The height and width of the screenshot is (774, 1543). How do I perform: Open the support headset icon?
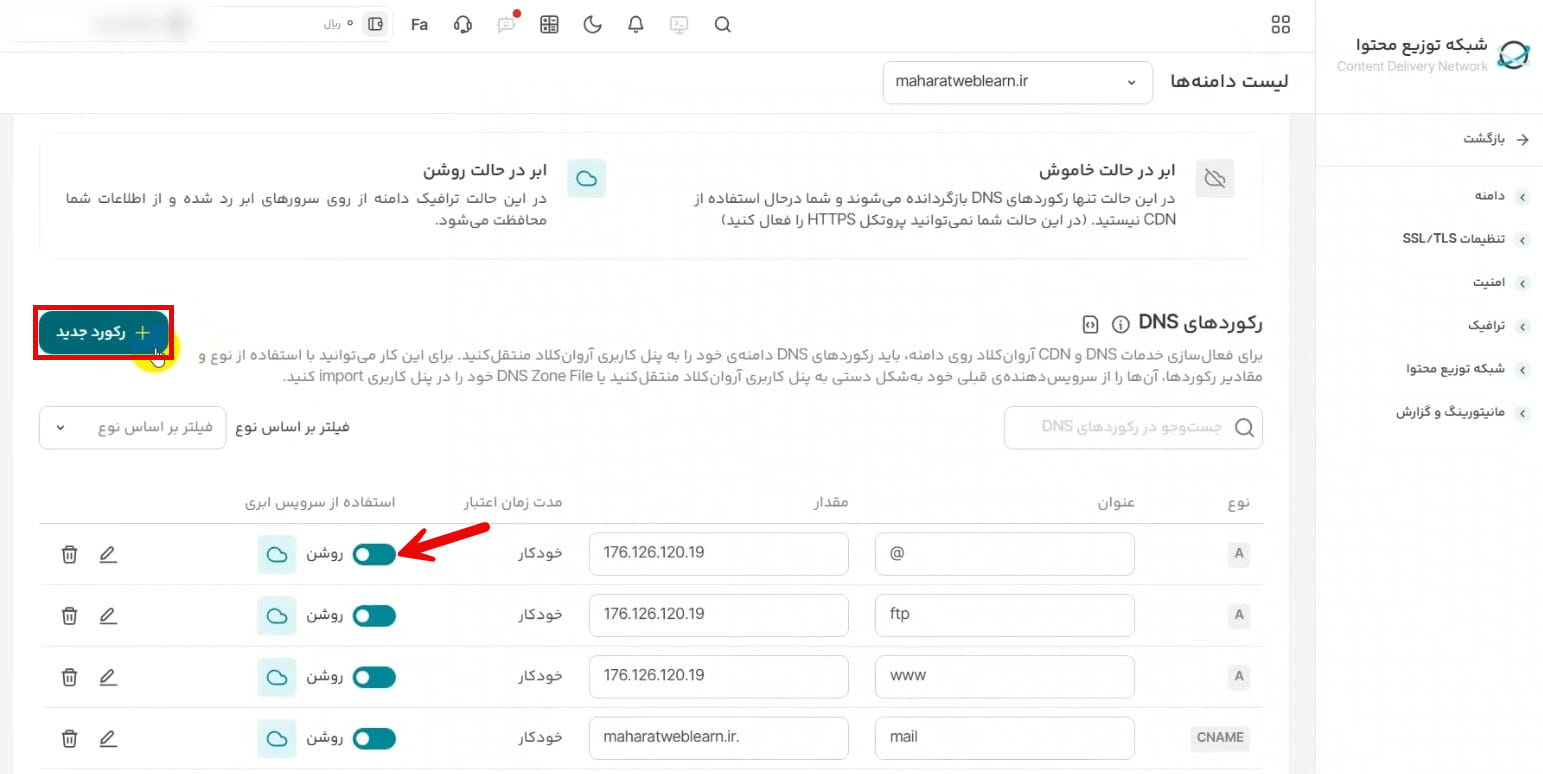pos(462,25)
